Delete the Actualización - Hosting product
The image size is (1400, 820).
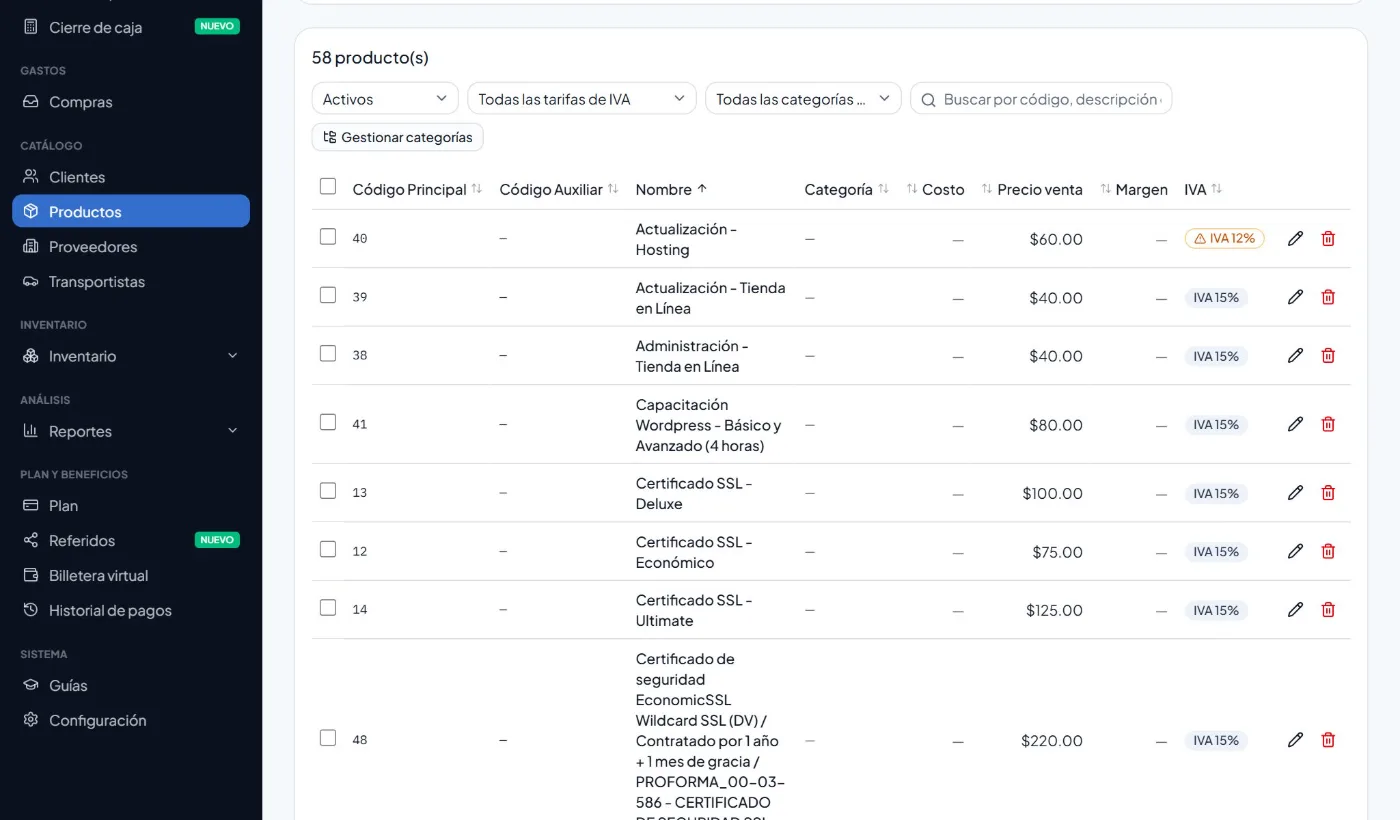pyautogui.click(x=1328, y=238)
